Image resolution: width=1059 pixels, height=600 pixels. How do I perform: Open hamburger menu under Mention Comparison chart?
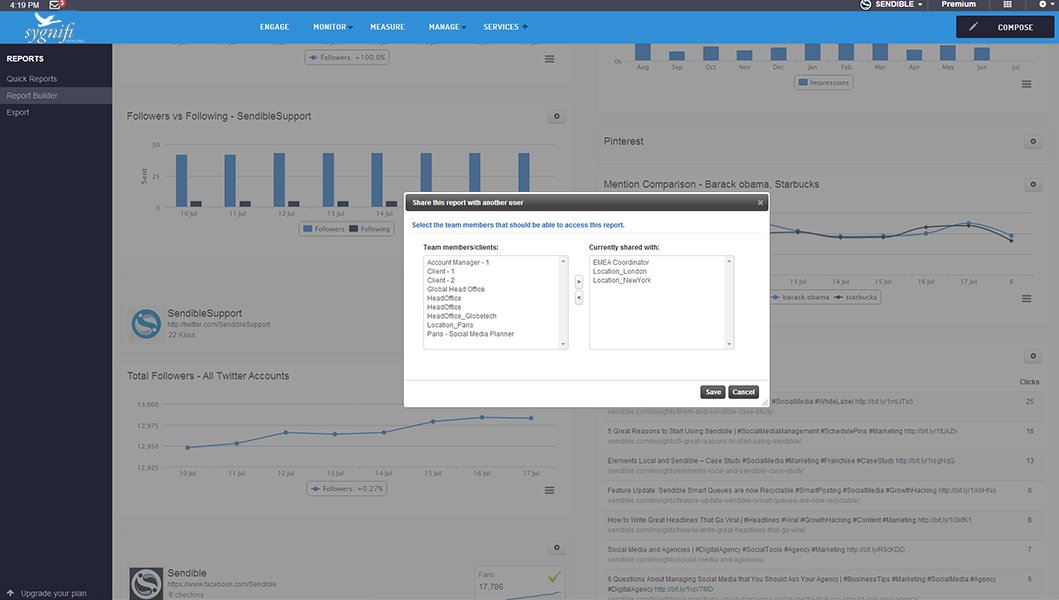(x=1026, y=298)
